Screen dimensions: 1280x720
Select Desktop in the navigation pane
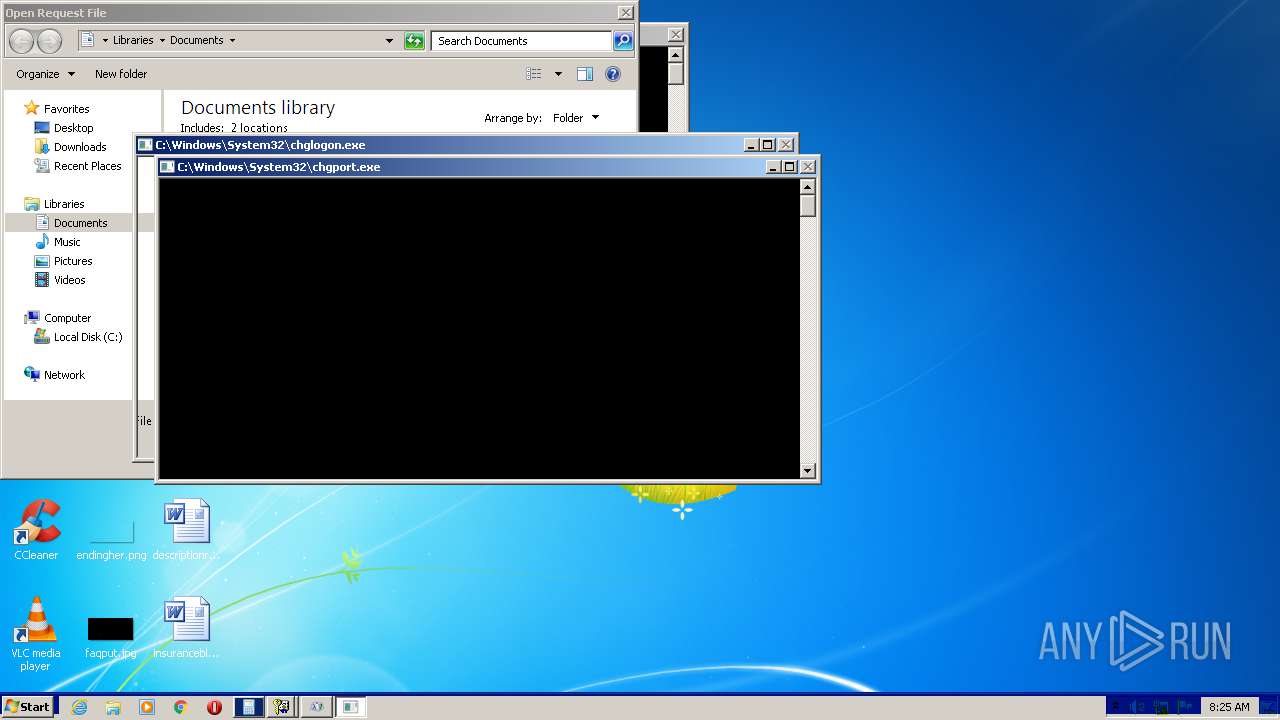[x=73, y=128]
